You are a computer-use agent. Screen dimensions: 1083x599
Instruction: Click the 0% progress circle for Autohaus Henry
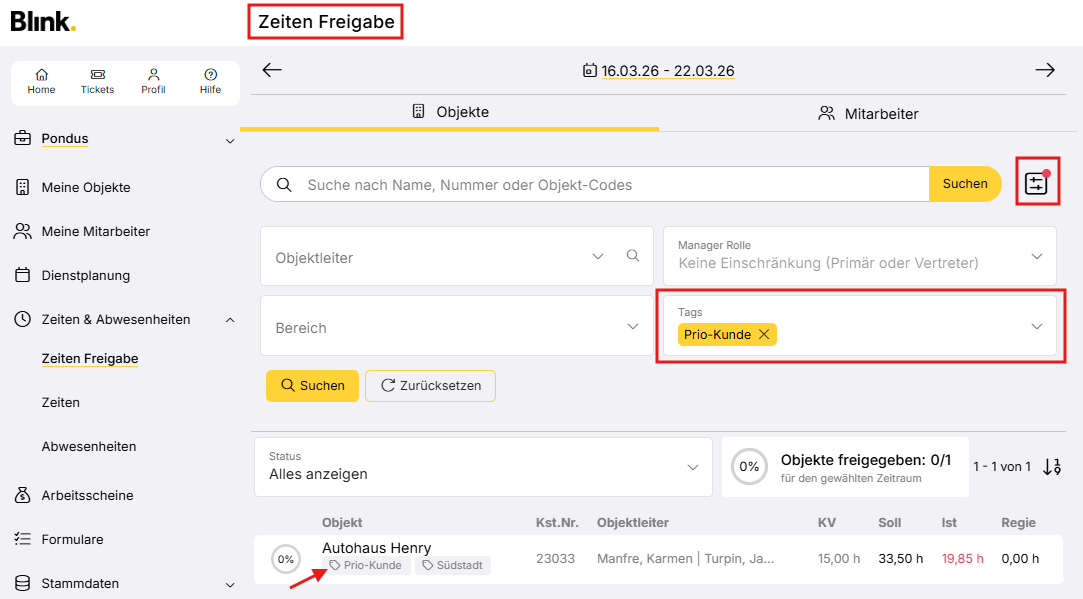pos(286,559)
